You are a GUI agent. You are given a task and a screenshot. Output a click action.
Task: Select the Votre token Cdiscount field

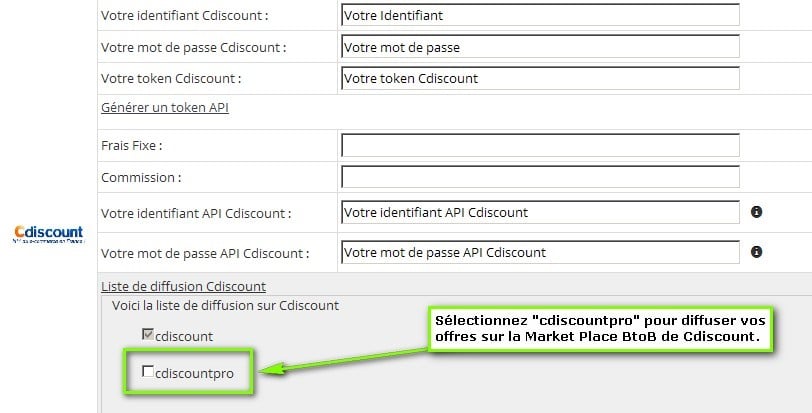coord(540,78)
